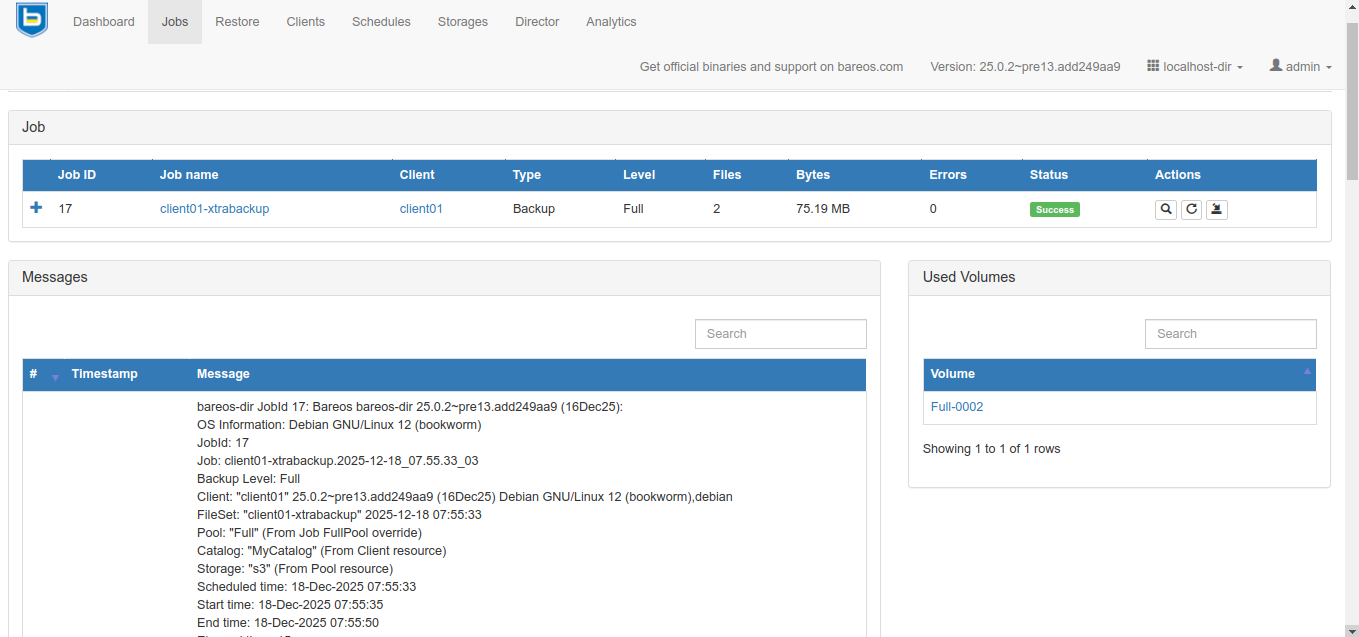Click the Bareos shield logo
1359x637 pixels.
(32, 20)
